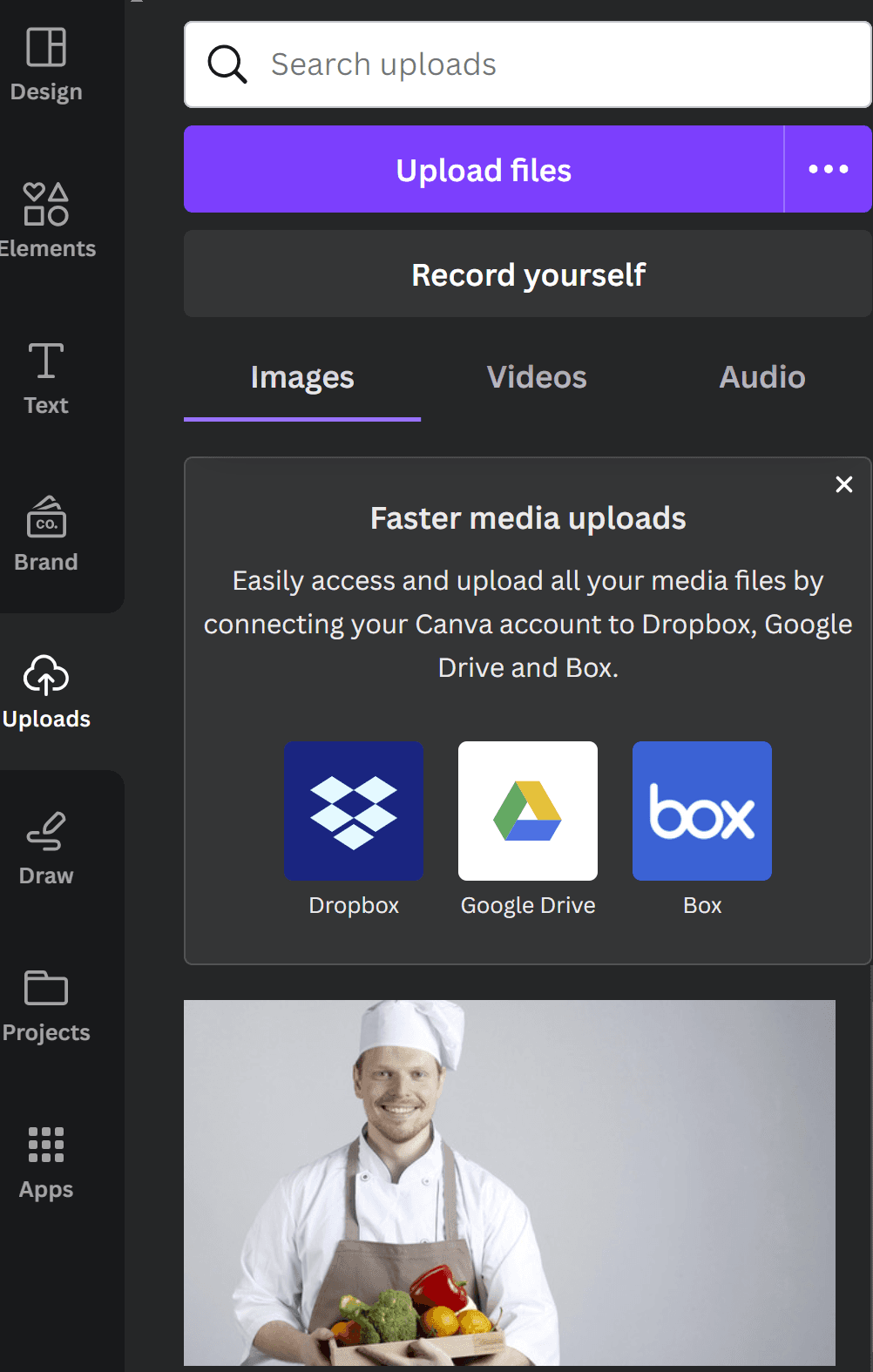Open the Elements panel
This screenshot has width=873, height=1372.
coord(46,220)
